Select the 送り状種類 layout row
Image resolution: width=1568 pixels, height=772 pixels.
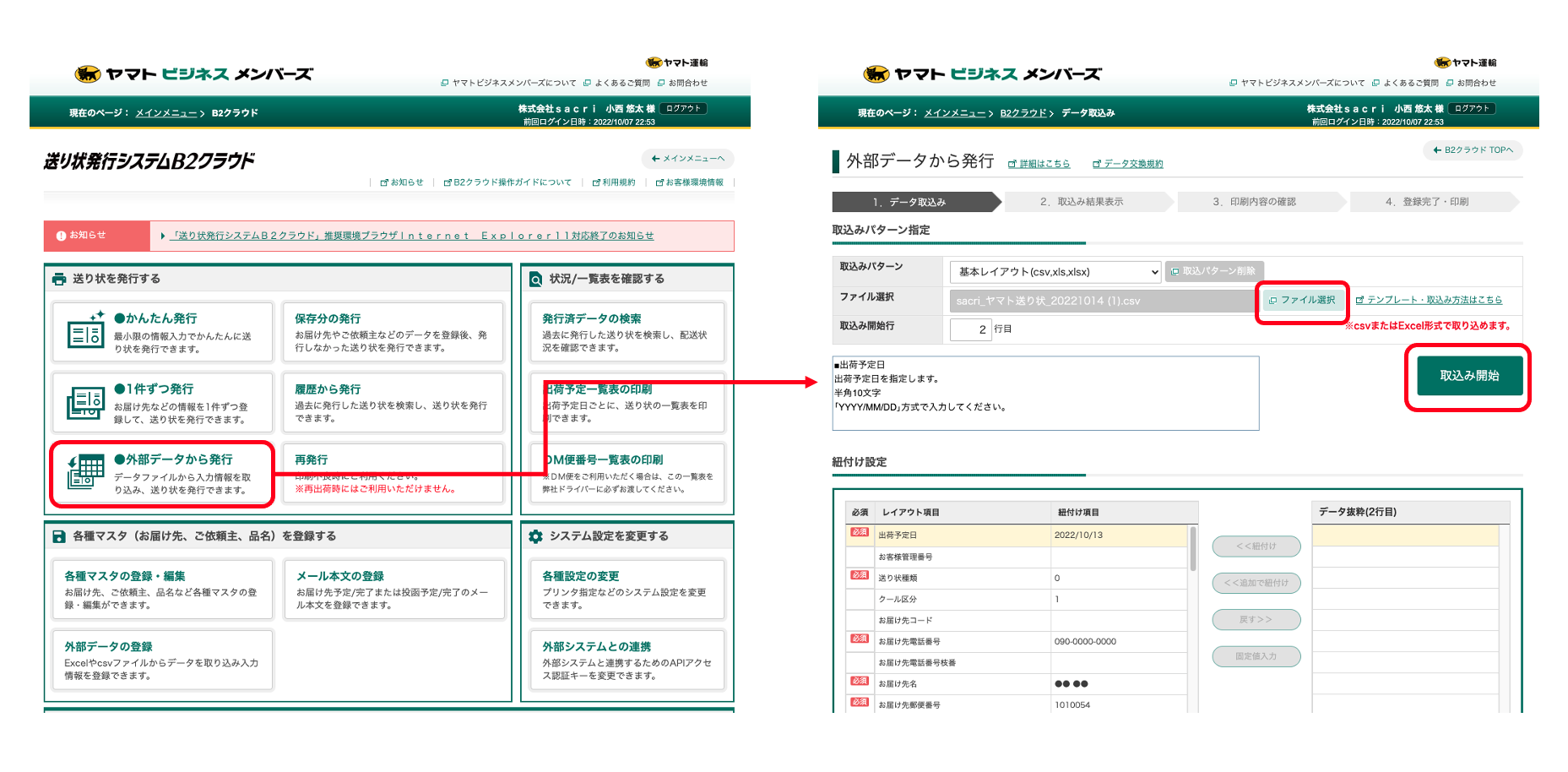tap(1017, 578)
